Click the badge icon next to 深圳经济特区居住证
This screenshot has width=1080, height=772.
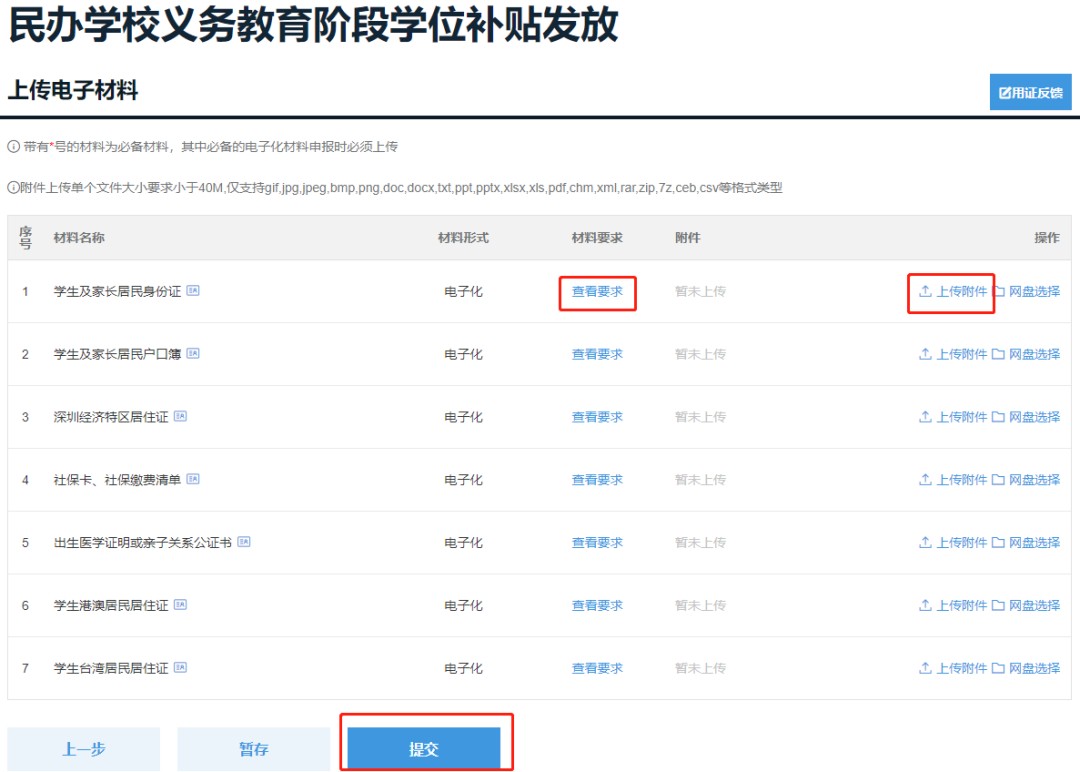pos(180,416)
